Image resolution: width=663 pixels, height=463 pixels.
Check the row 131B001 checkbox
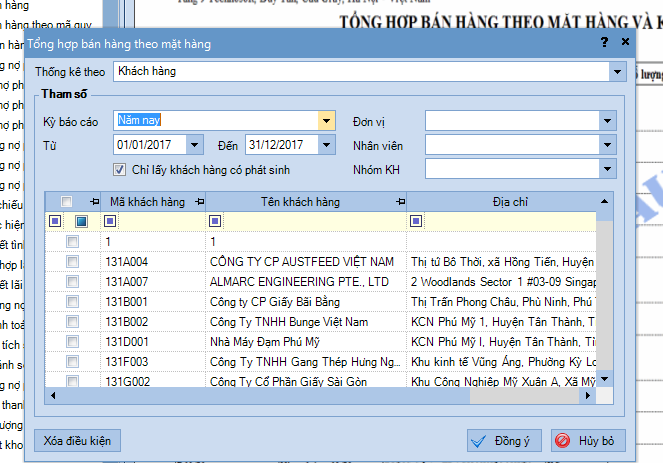[x=72, y=301]
